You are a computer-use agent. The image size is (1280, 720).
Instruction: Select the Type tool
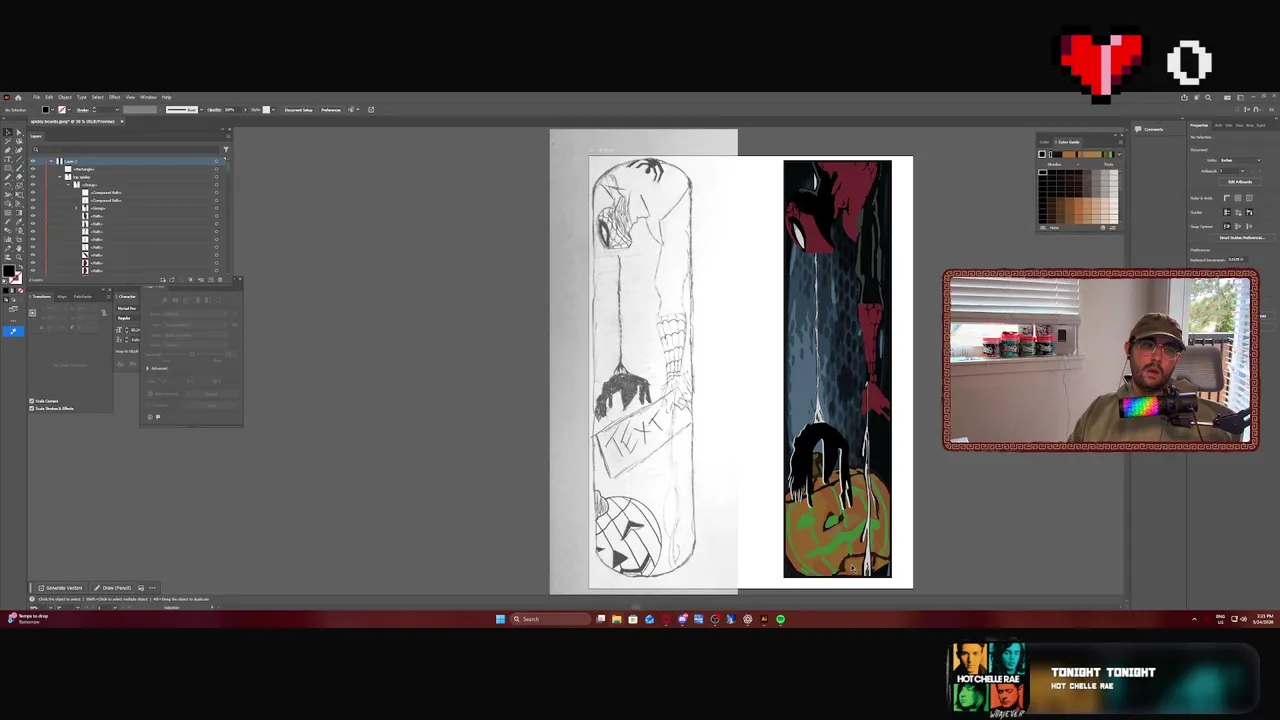[8, 159]
